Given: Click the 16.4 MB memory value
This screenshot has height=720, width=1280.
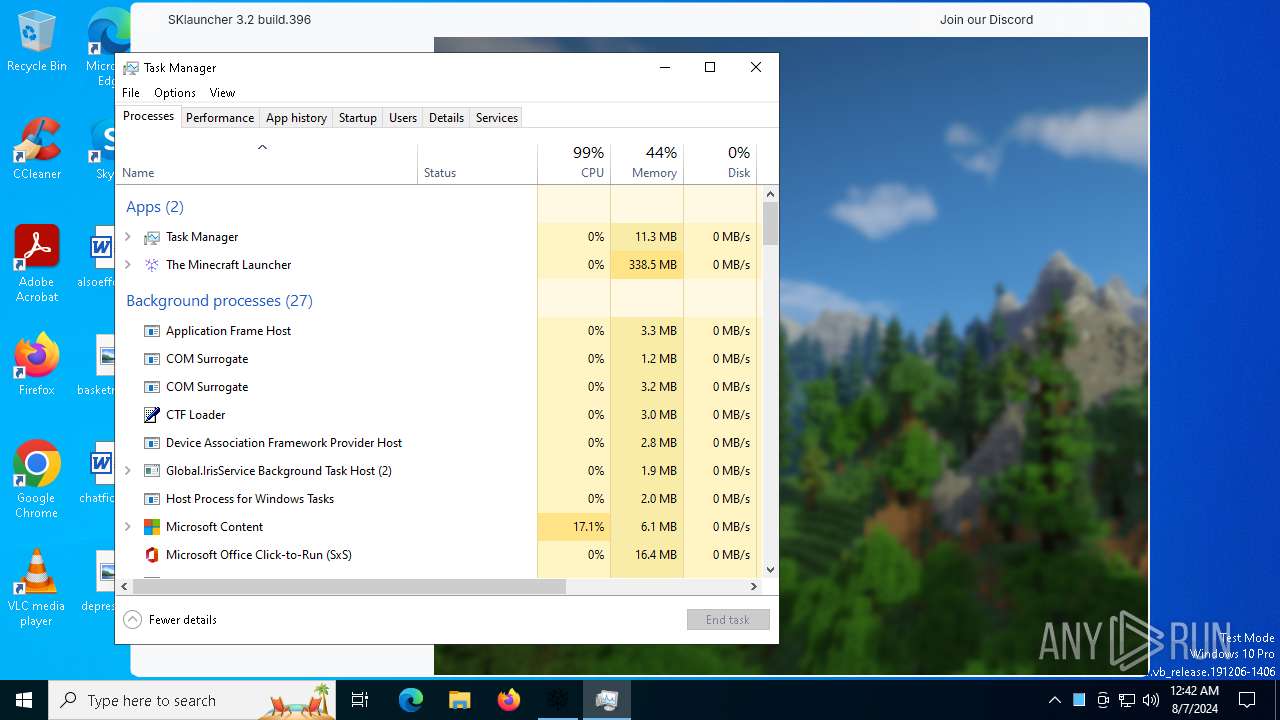Looking at the screenshot, I should coord(655,555).
